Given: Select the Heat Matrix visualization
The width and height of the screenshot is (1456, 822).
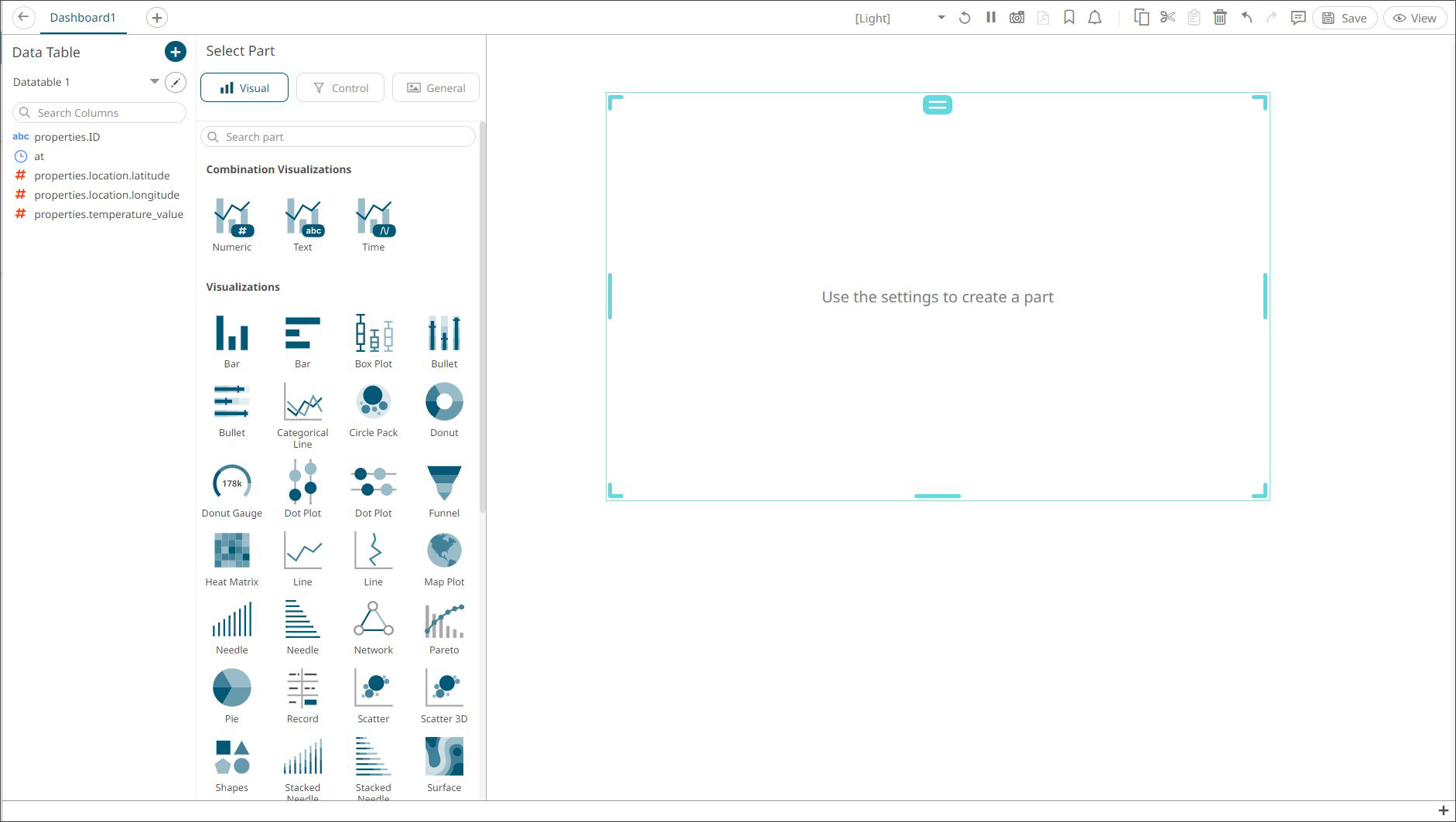Looking at the screenshot, I should coord(232,559).
